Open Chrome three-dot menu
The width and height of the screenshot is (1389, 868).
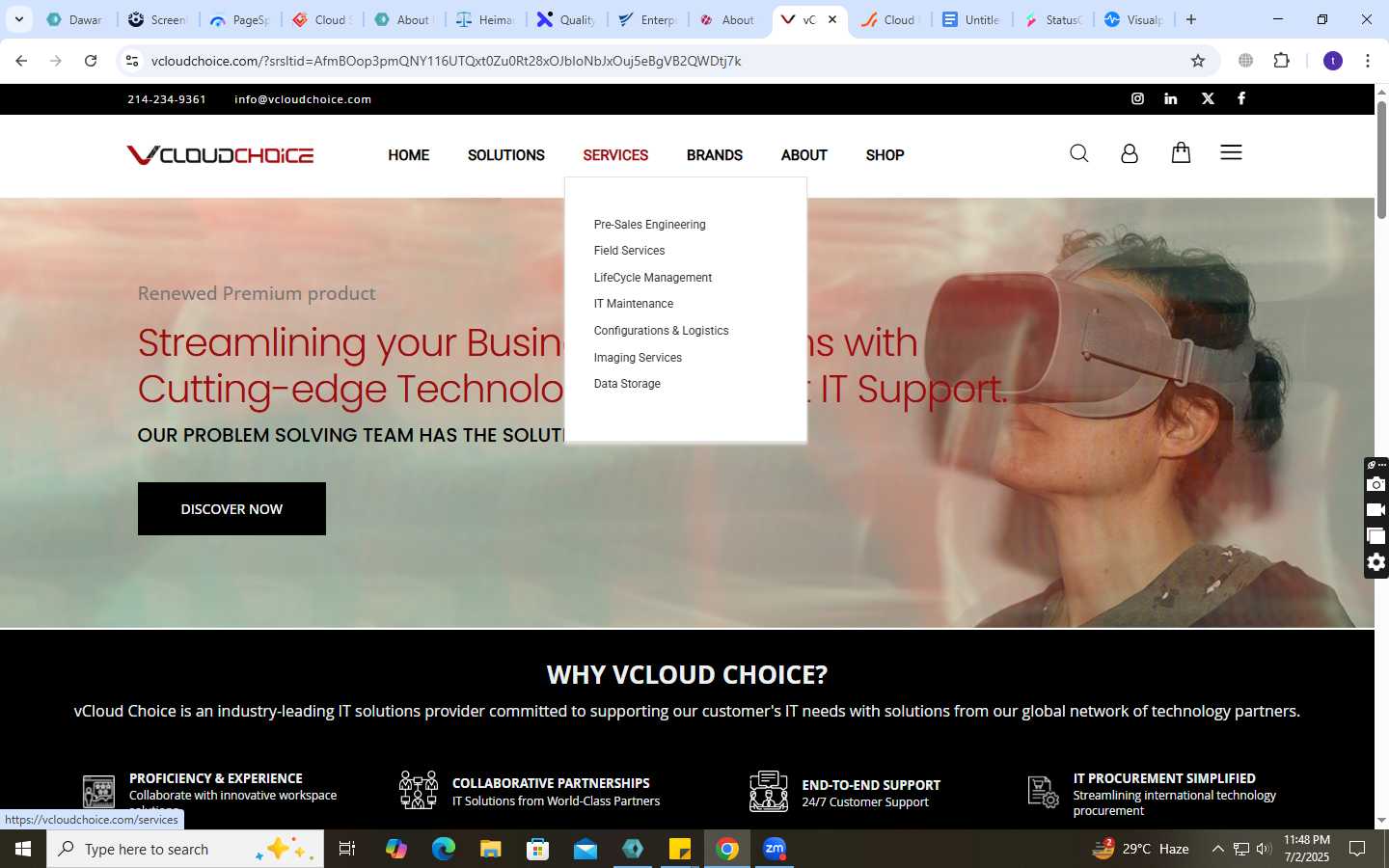[x=1368, y=61]
